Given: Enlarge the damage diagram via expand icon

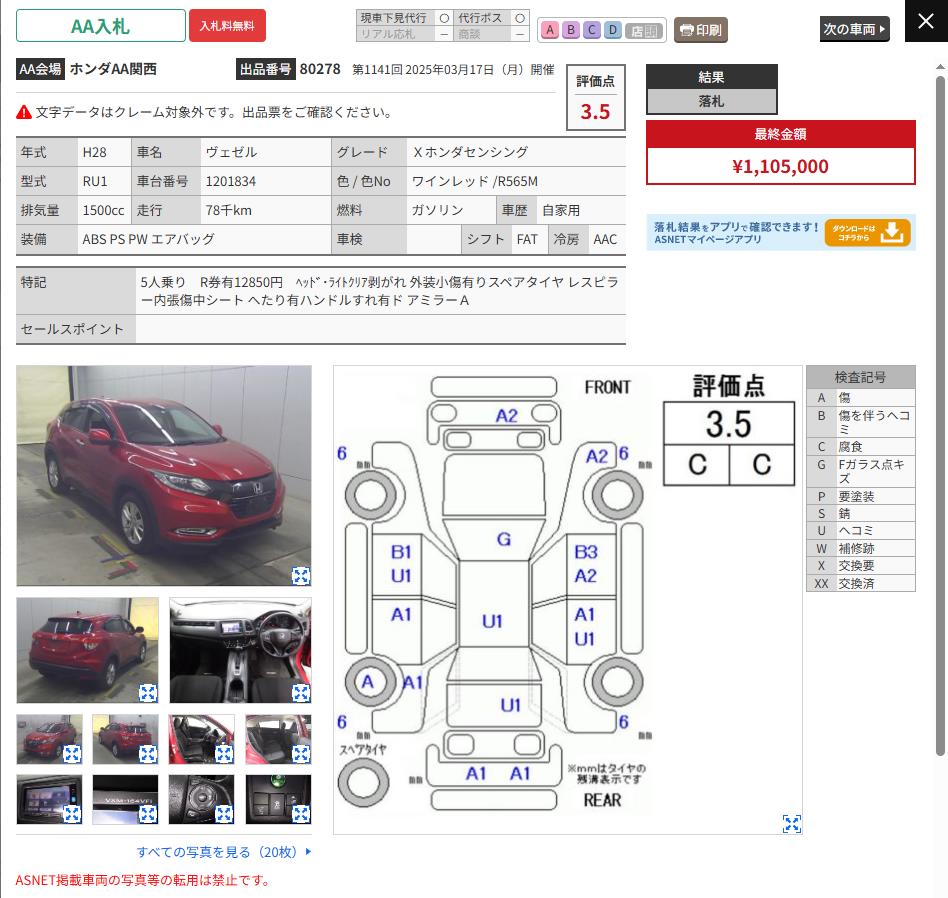Looking at the screenshot, I should [x=791, y=824].
